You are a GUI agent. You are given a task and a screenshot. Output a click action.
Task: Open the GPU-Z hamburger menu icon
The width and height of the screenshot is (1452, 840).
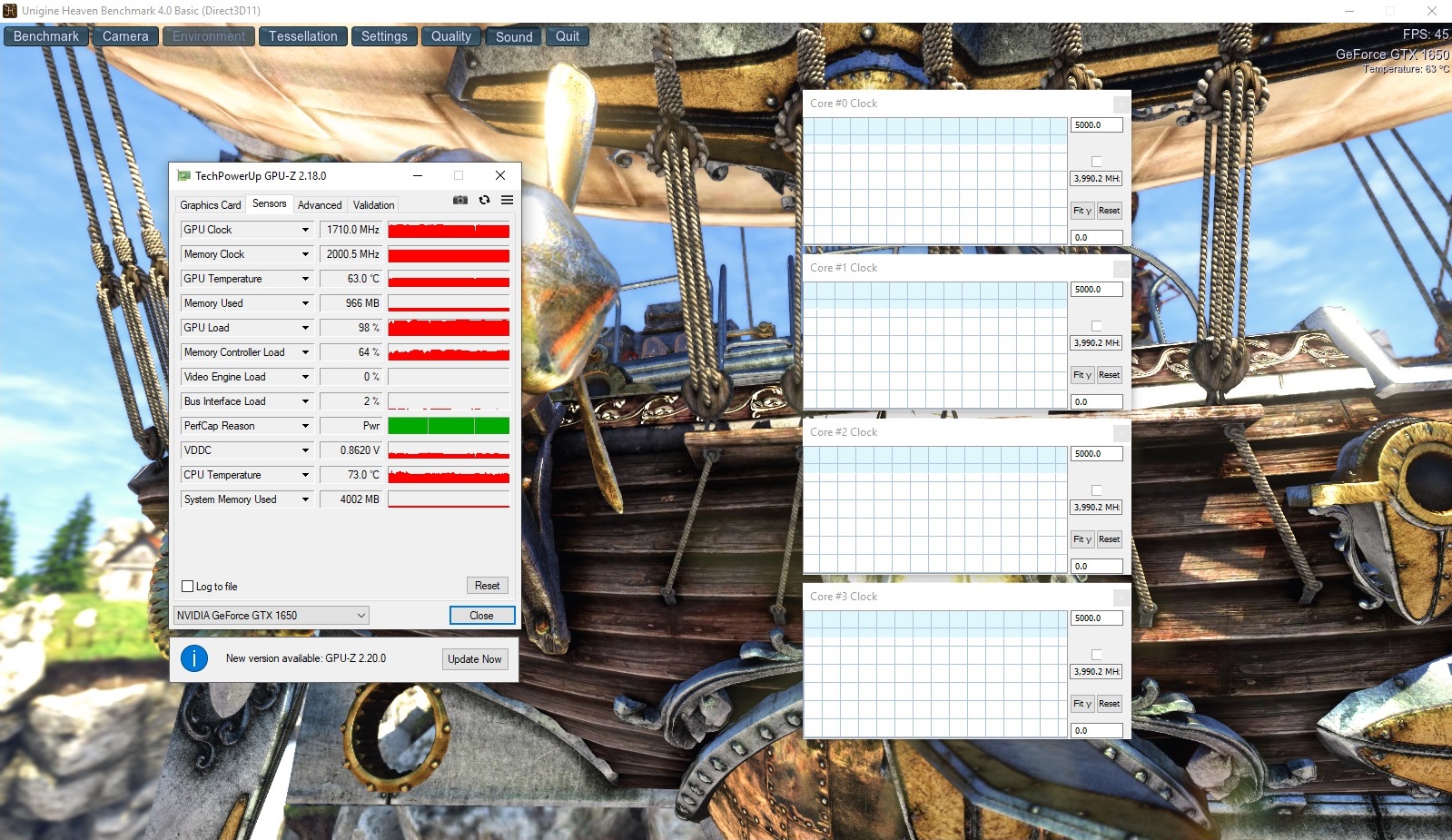coord(507,200)
